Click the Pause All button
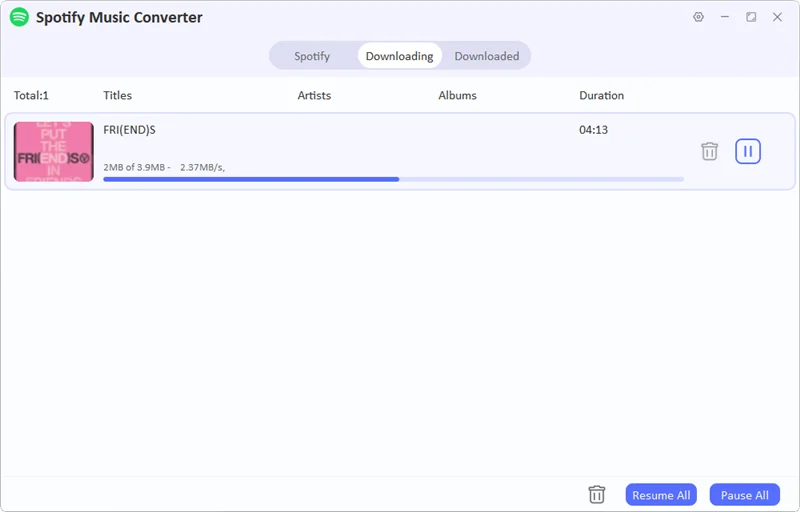This screenshot has width=800, height=512. (x=744, y=495)
